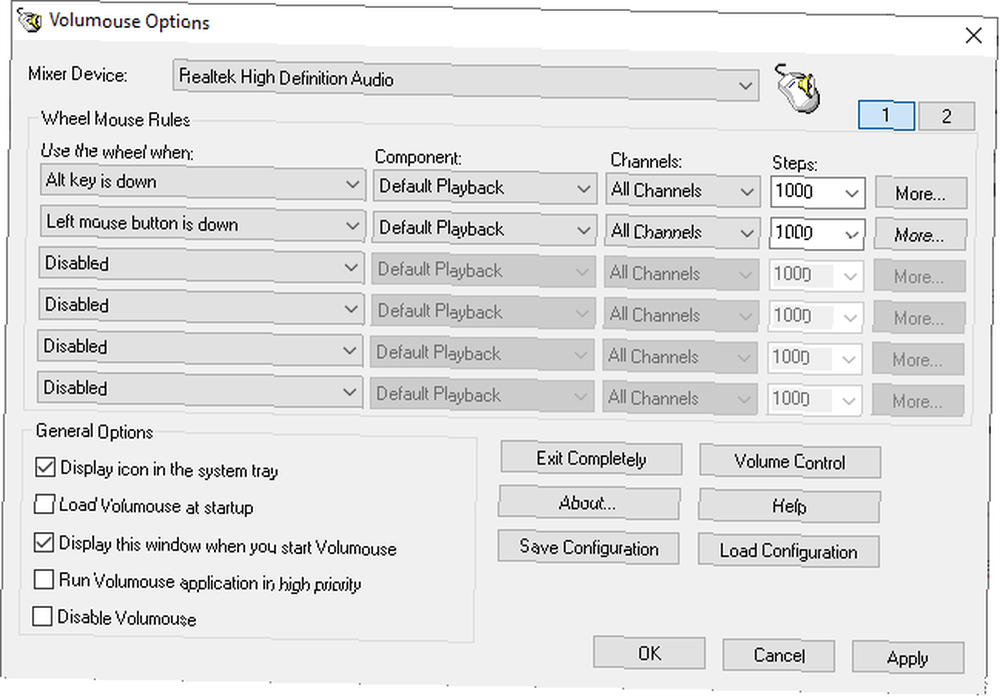Close the Volumouse Options window

coord(974,36)
